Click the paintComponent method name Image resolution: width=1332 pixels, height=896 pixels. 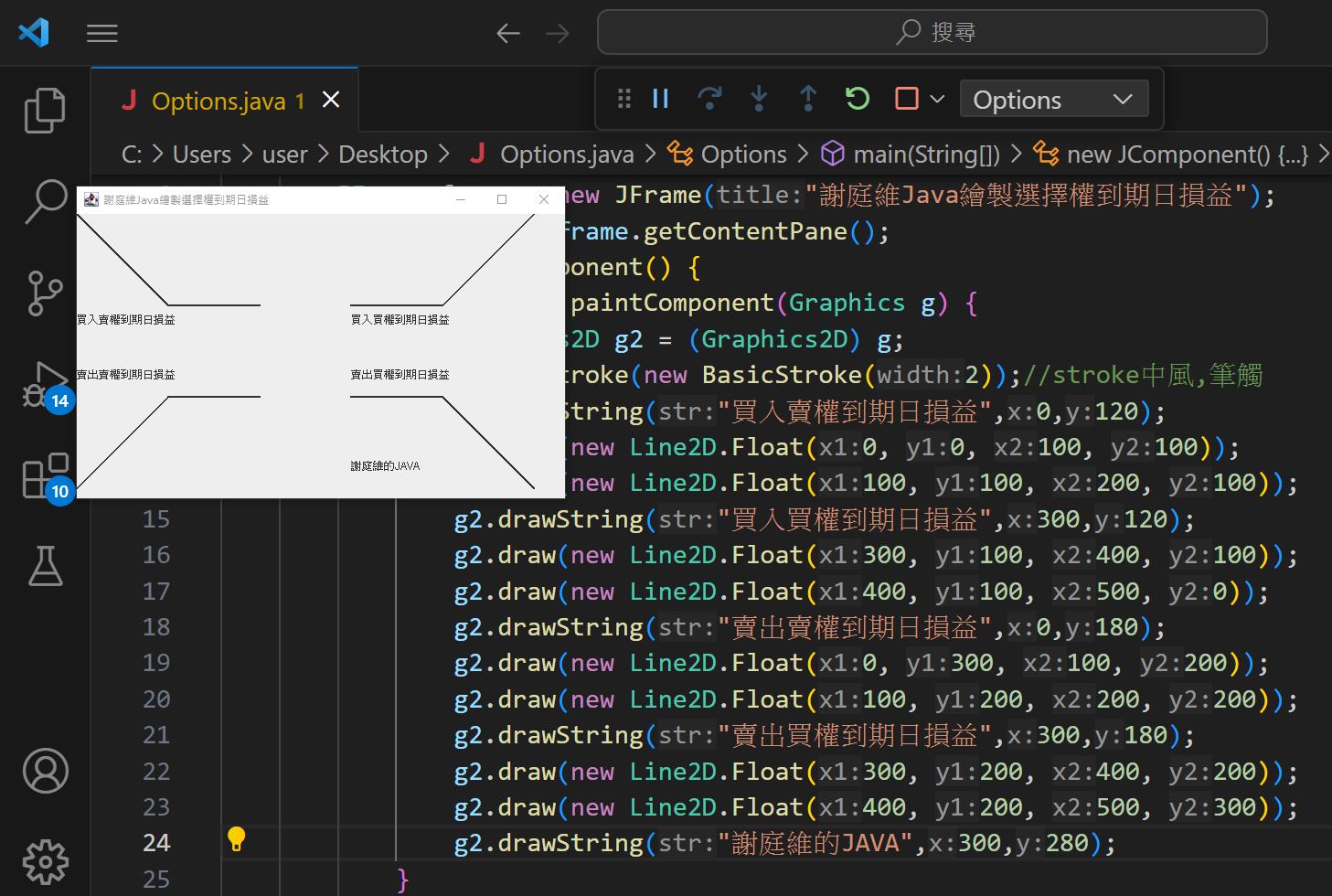coord(672,303)
